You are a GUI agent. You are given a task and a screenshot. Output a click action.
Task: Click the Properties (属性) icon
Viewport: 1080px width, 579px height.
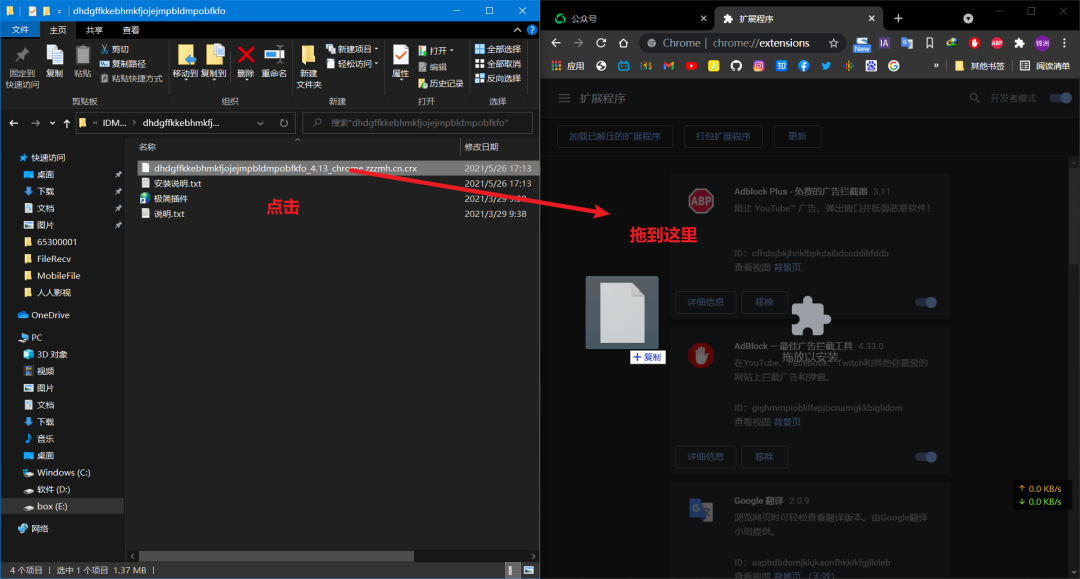[400, 55]
